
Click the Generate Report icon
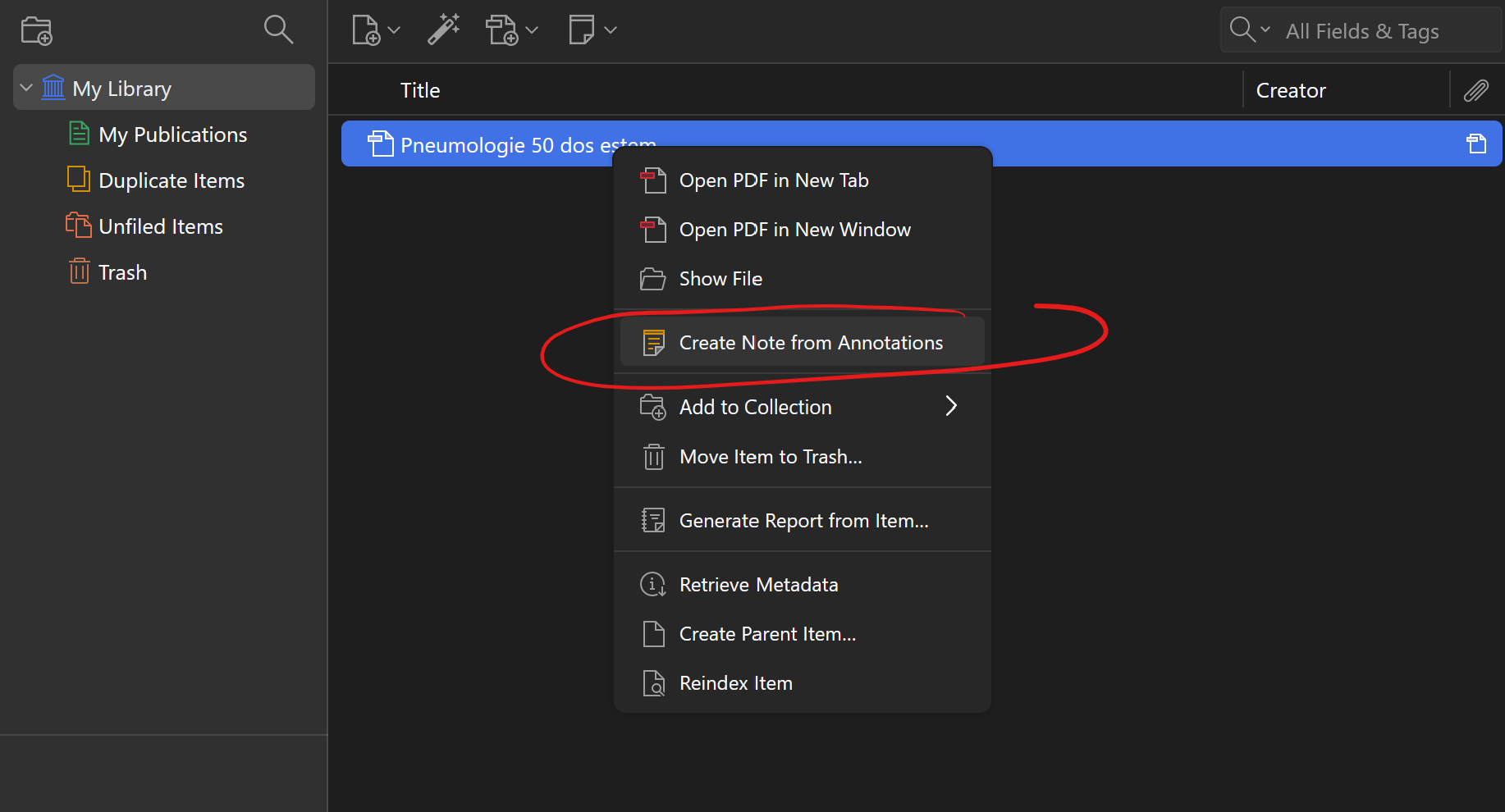pyautogui.click(x=653, y=521)
